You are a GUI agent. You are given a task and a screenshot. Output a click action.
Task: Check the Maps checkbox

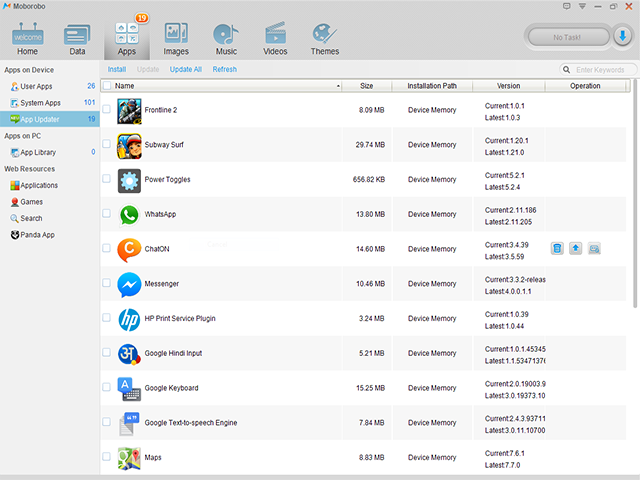point(107,456)
